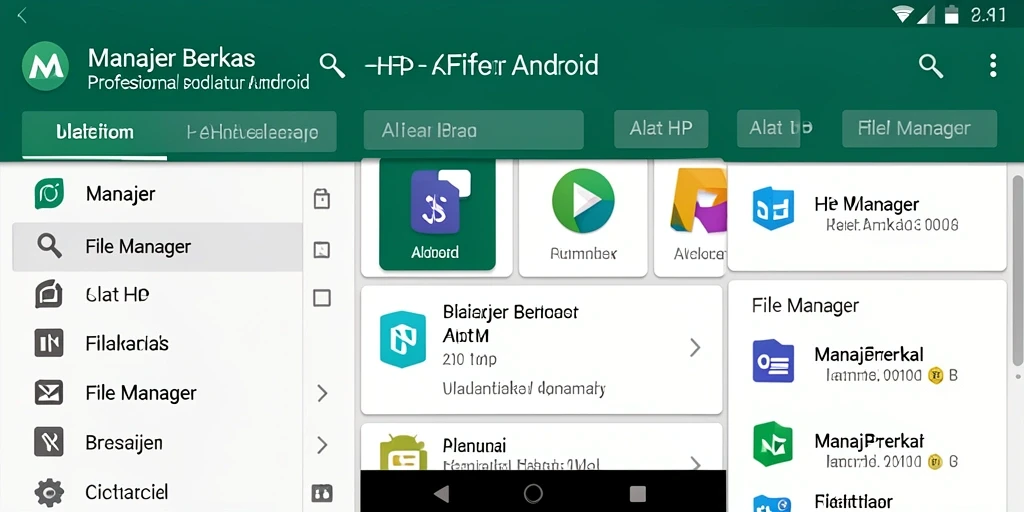This screenshot has height=512, width=1024.
Task: Tap the Android home navigation button
Action: [x=533, y=493]
